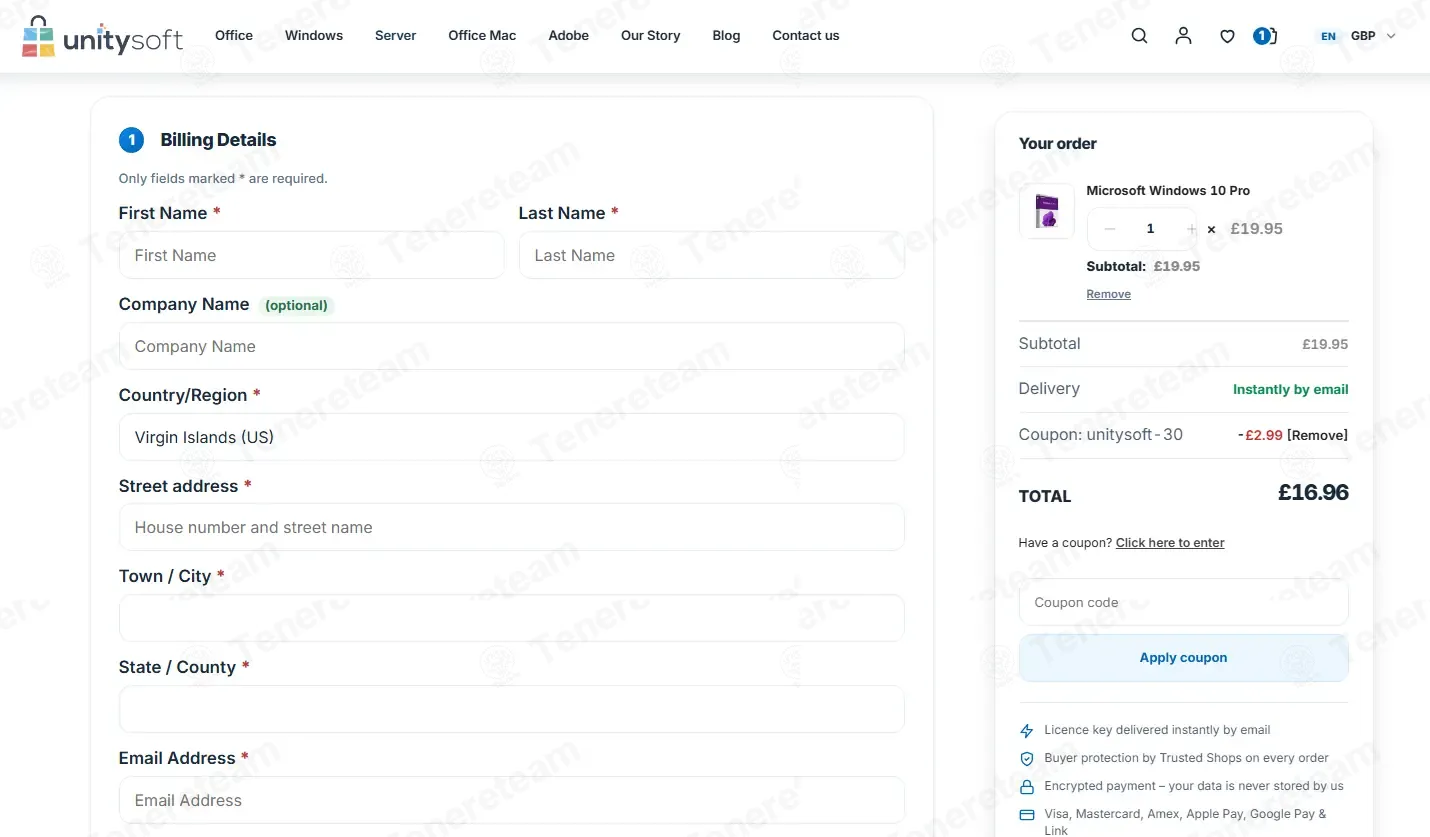Open the Adobe menu

[569, 35]
